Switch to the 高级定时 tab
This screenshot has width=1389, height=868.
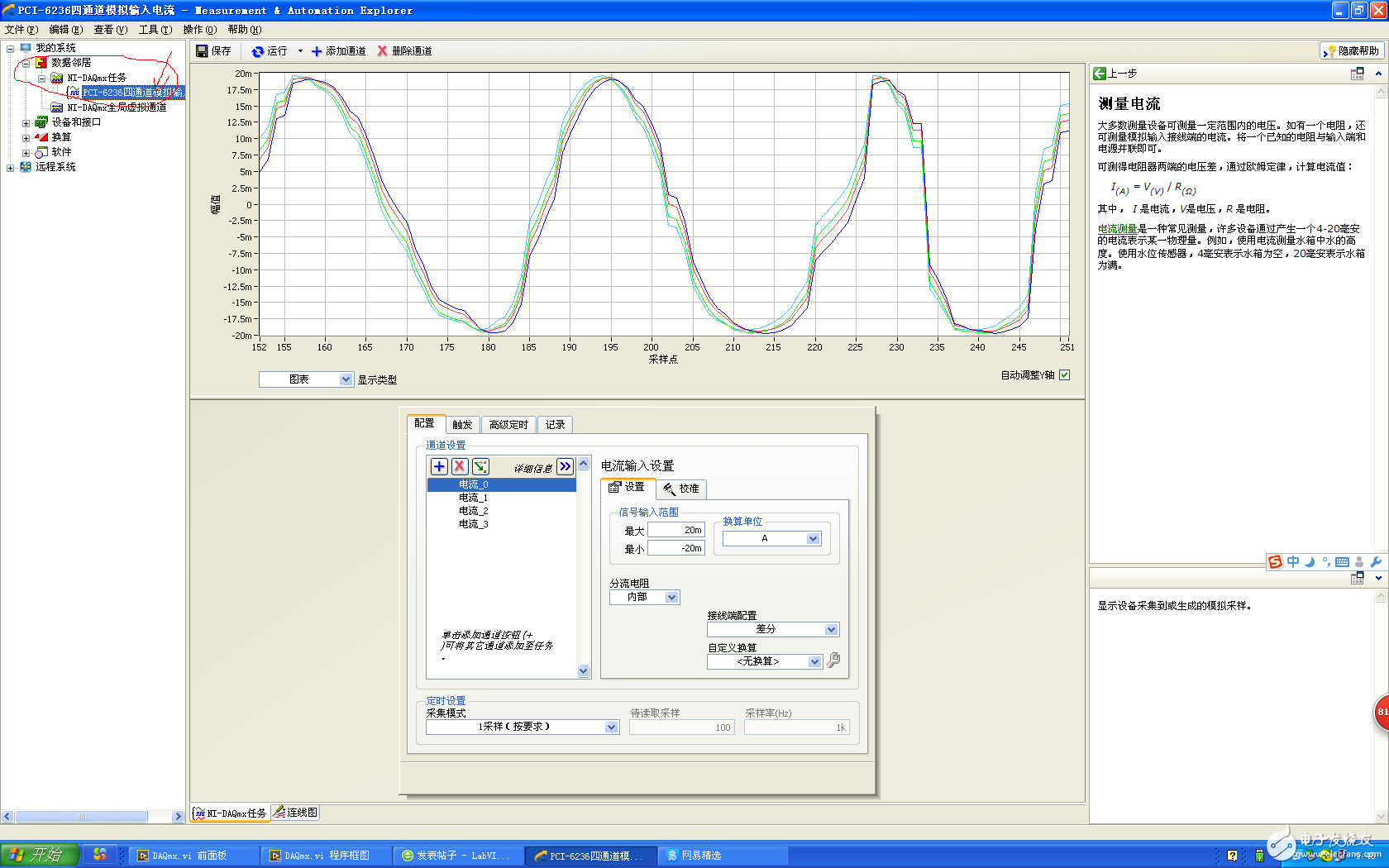pyautogui.click(x=508, y=425)
